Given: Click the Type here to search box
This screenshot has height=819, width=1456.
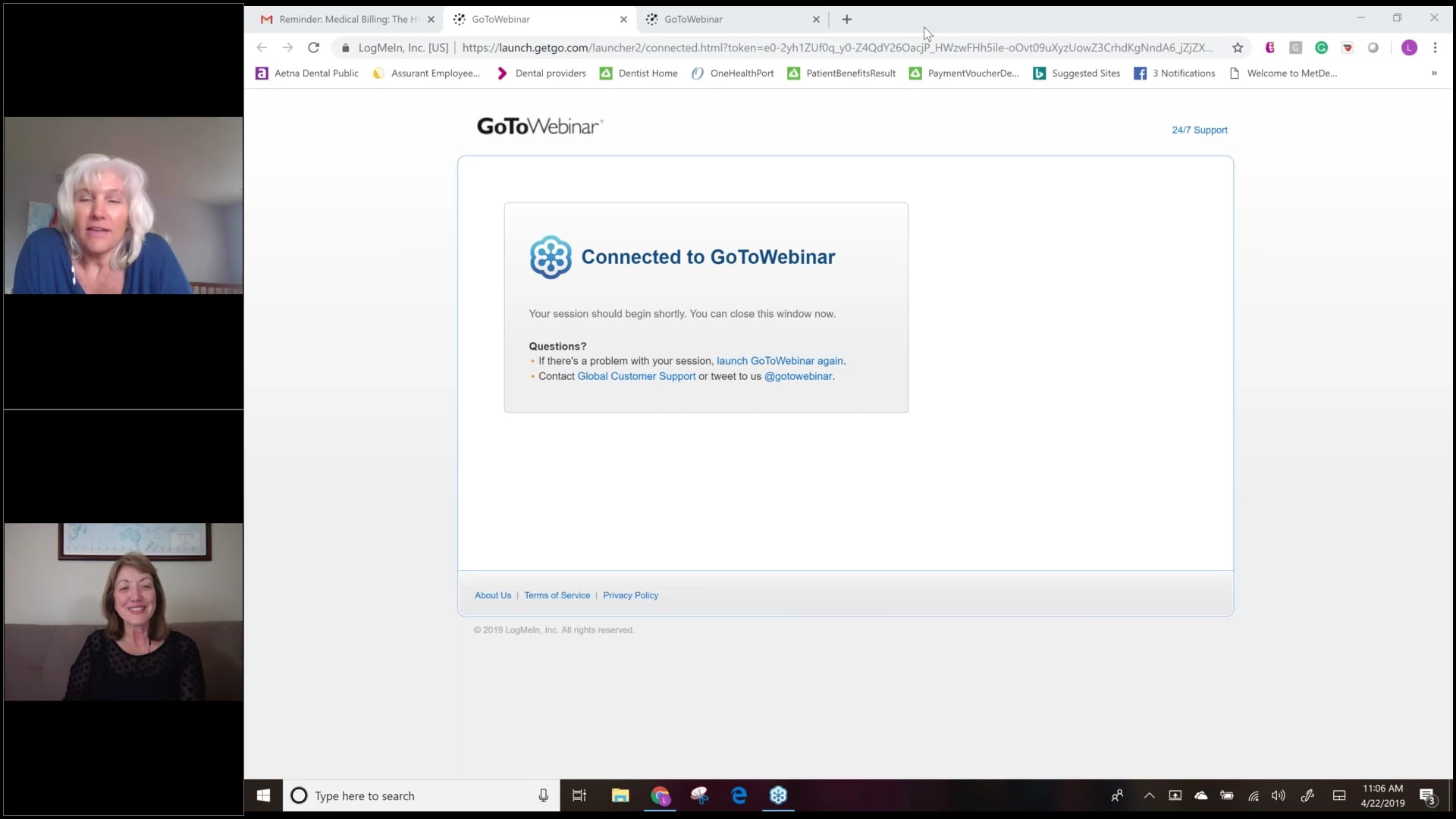Looking at the screenshot, I should pos(409,795).
